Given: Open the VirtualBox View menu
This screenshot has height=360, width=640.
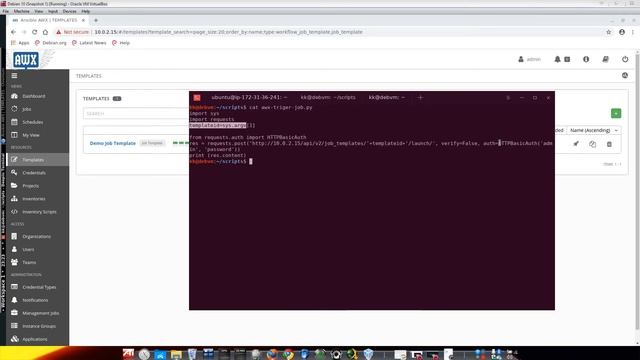Looking at the screenshot, I should 39,11.
